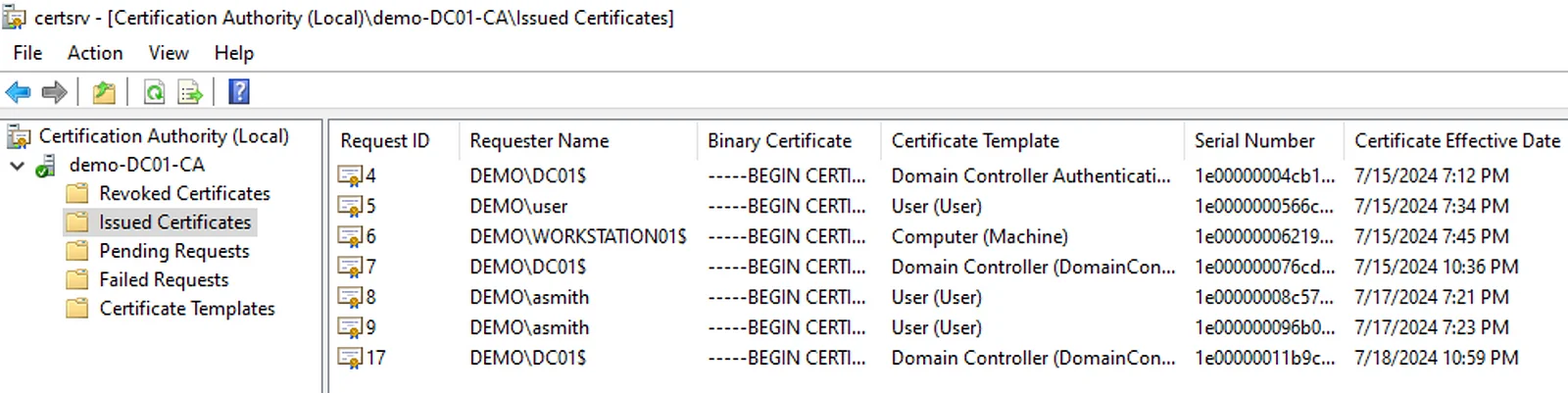The image size is (1568, 393).
Task: Click serial number 1e000000096b0...
Action: click(1264, 328)
